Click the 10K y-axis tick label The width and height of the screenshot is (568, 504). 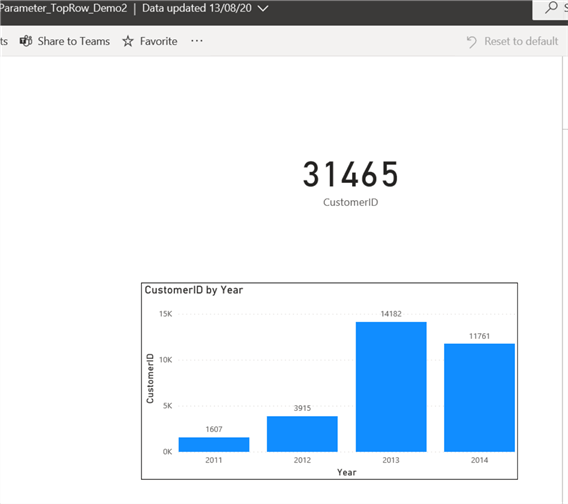pyautogui.click(x=166, y=360)
